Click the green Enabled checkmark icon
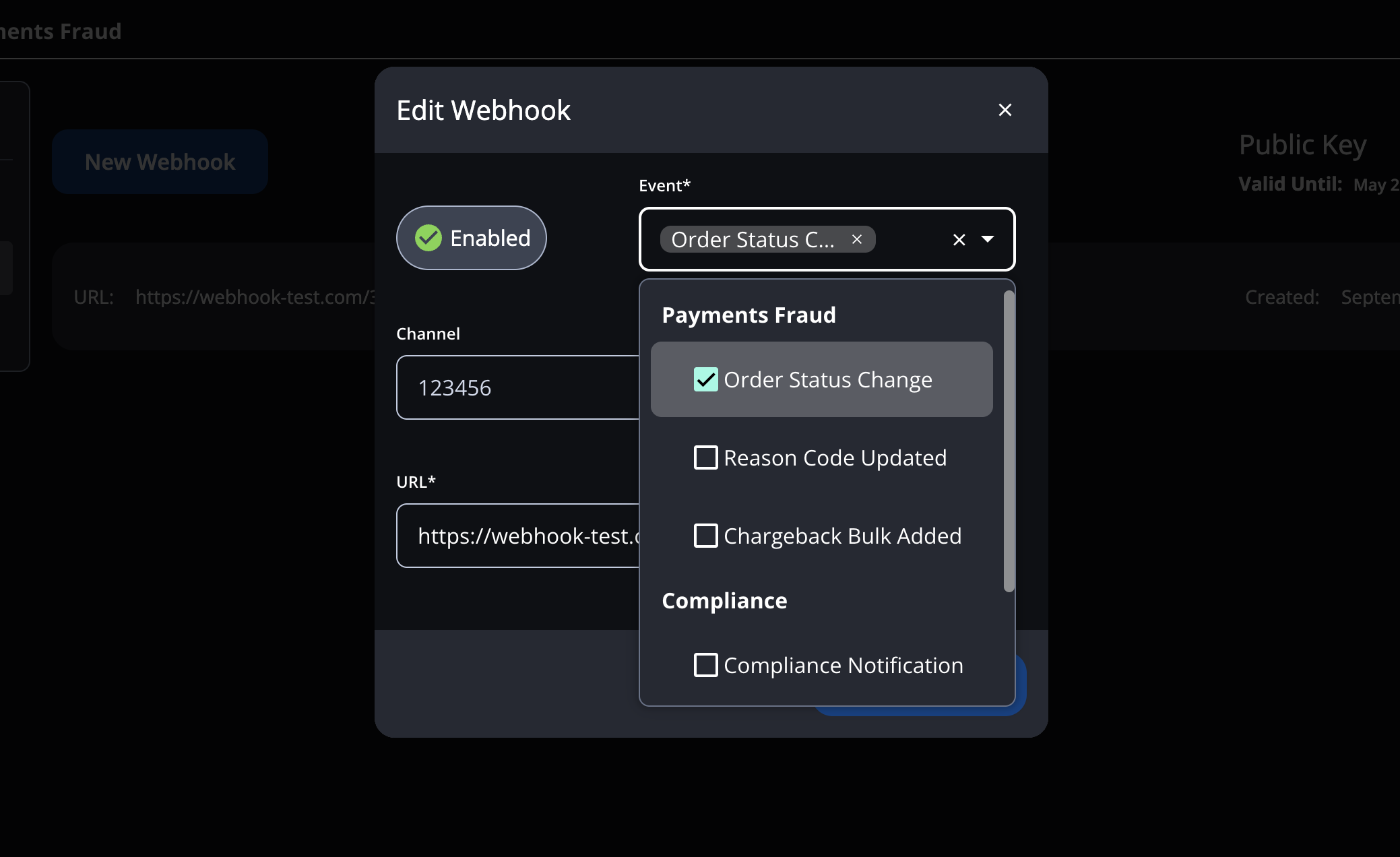This screenshot has width=1400, height=857. pos(428,238)
